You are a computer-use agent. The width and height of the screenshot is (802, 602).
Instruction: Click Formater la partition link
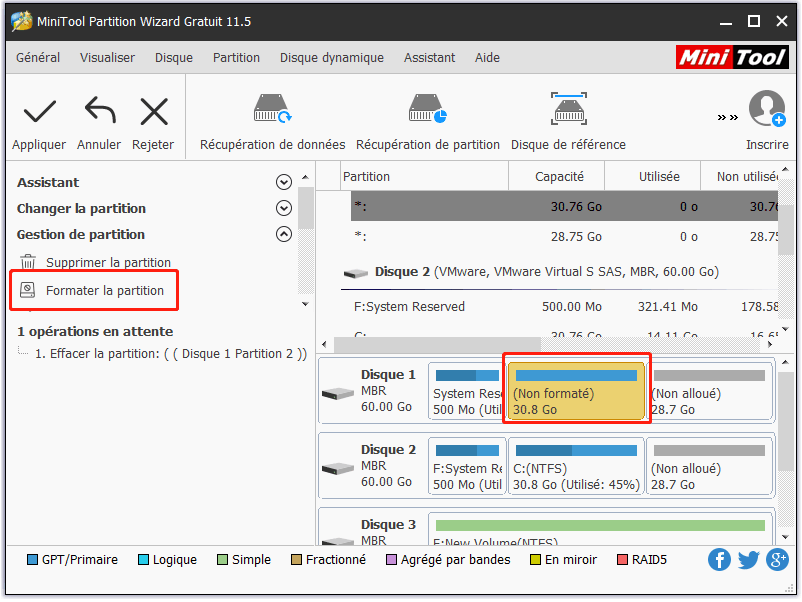click(x=105, y=291)
